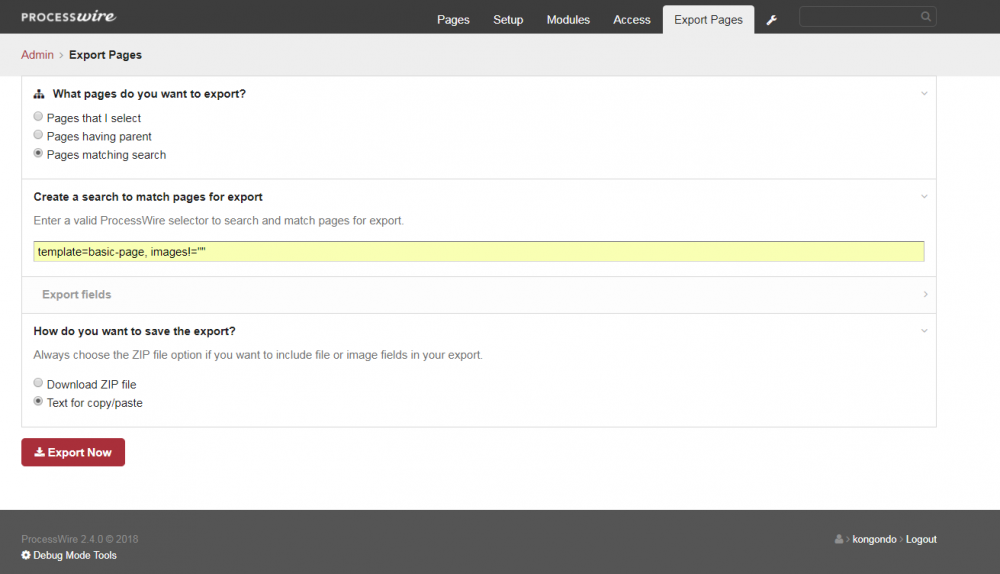Click the user profile icon in footer

pos(839,540)
